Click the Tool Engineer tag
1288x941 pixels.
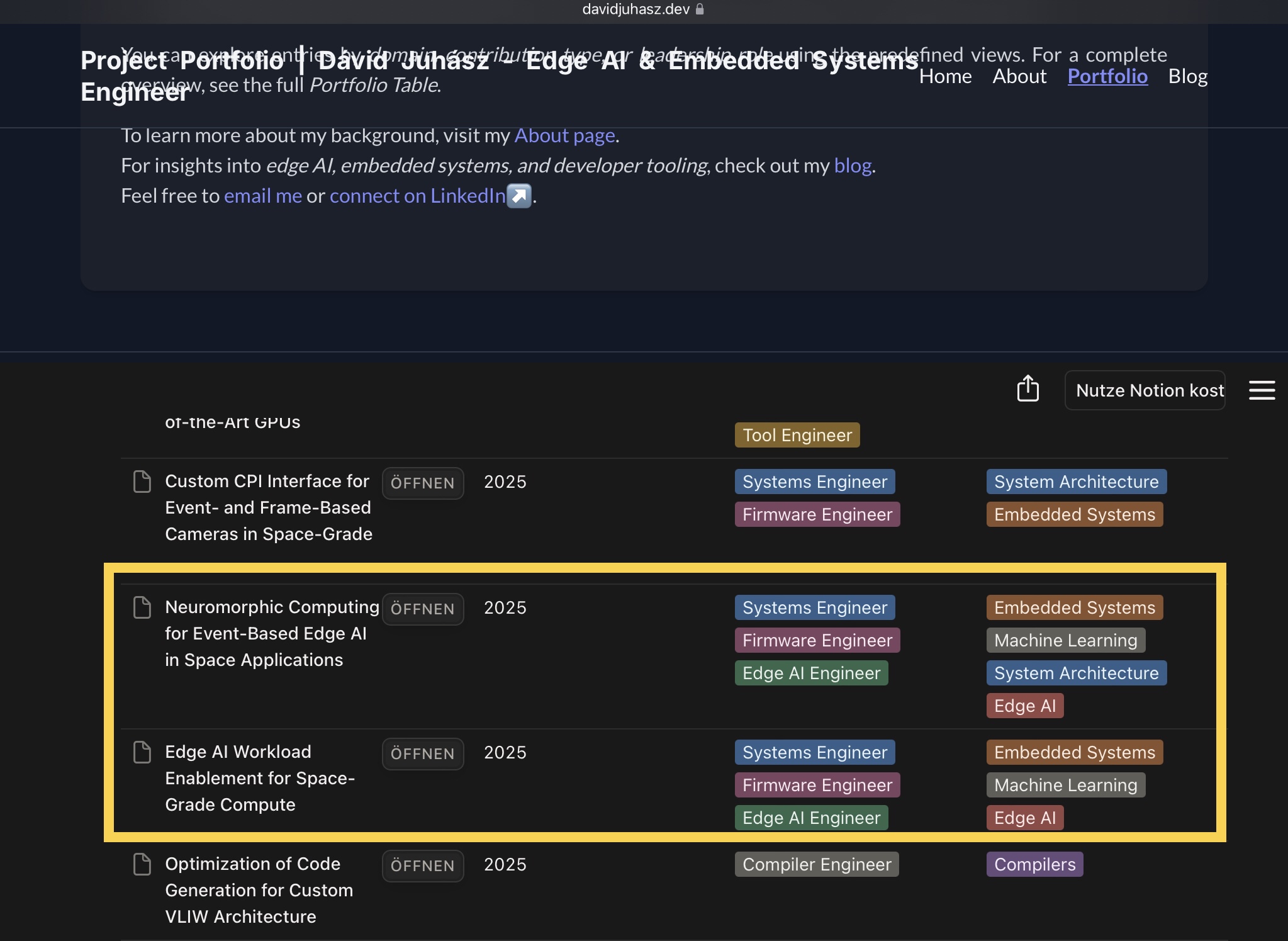pyautogui.click(x=797, y=435)
